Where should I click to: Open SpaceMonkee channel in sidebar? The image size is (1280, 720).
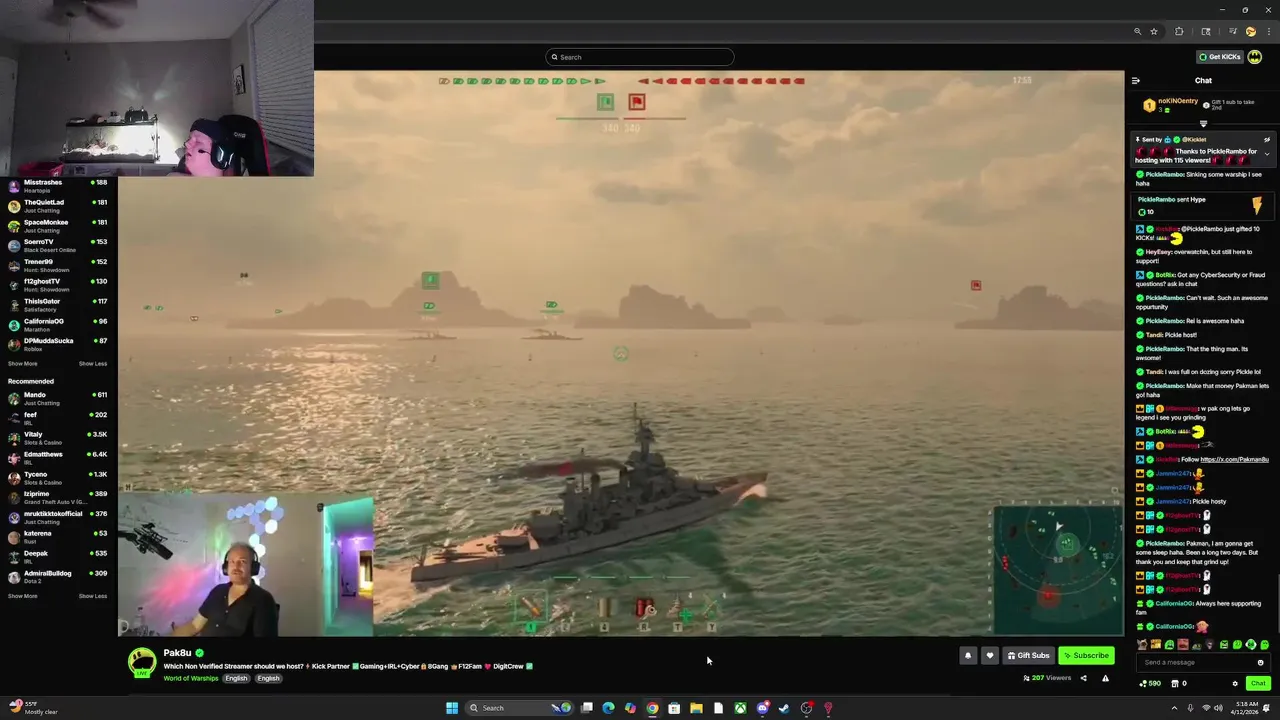pos(58,226)
